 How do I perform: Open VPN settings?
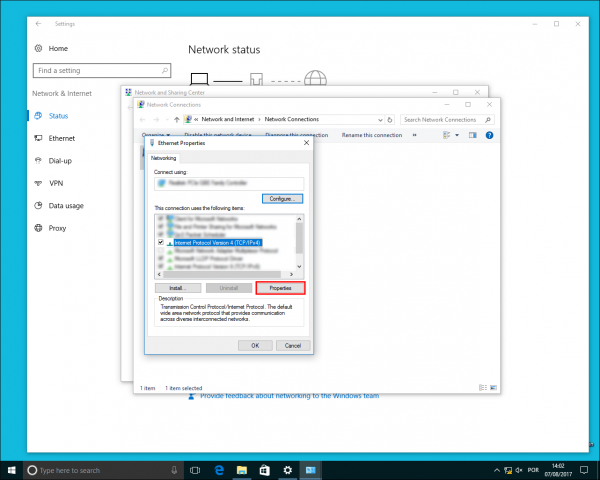coord(56,183)
